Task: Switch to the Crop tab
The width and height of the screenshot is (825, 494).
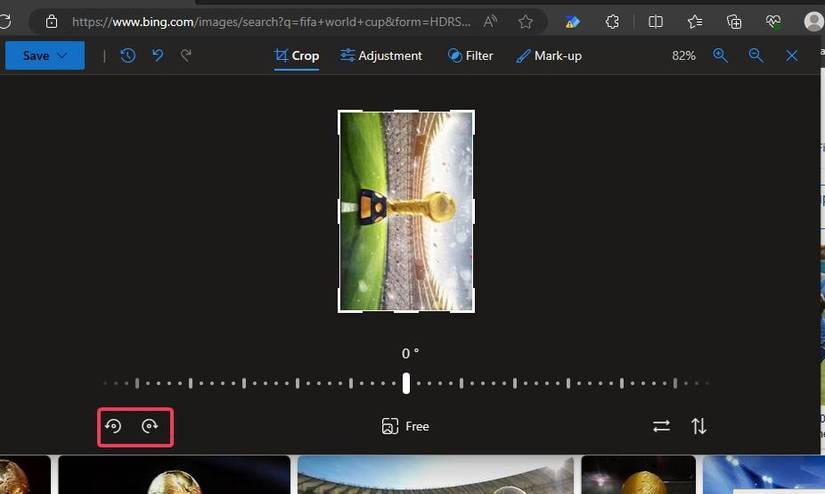Action: pyautogui.click(x=297, y=56)
